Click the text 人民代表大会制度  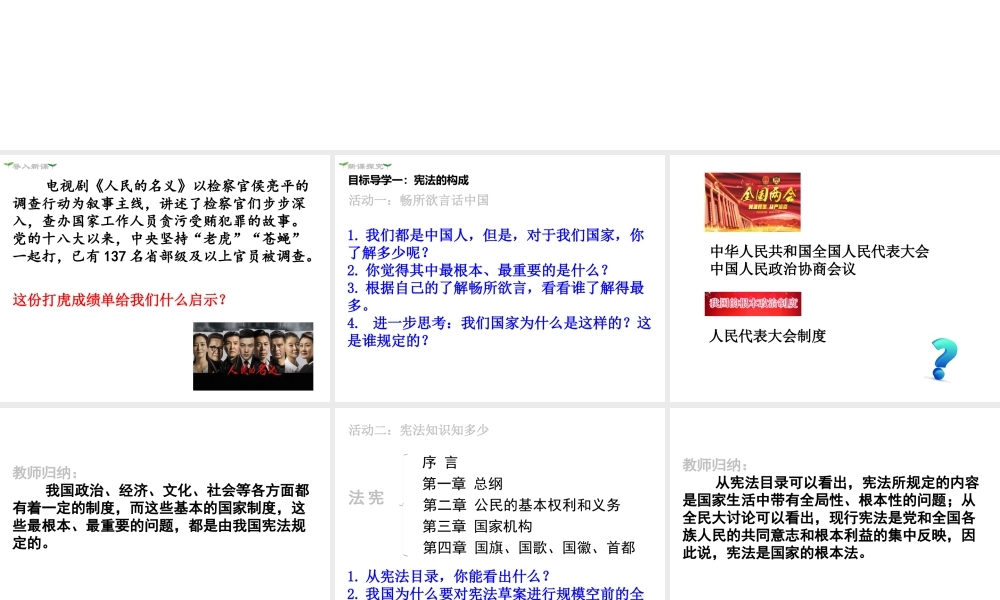tap(768, 336)
